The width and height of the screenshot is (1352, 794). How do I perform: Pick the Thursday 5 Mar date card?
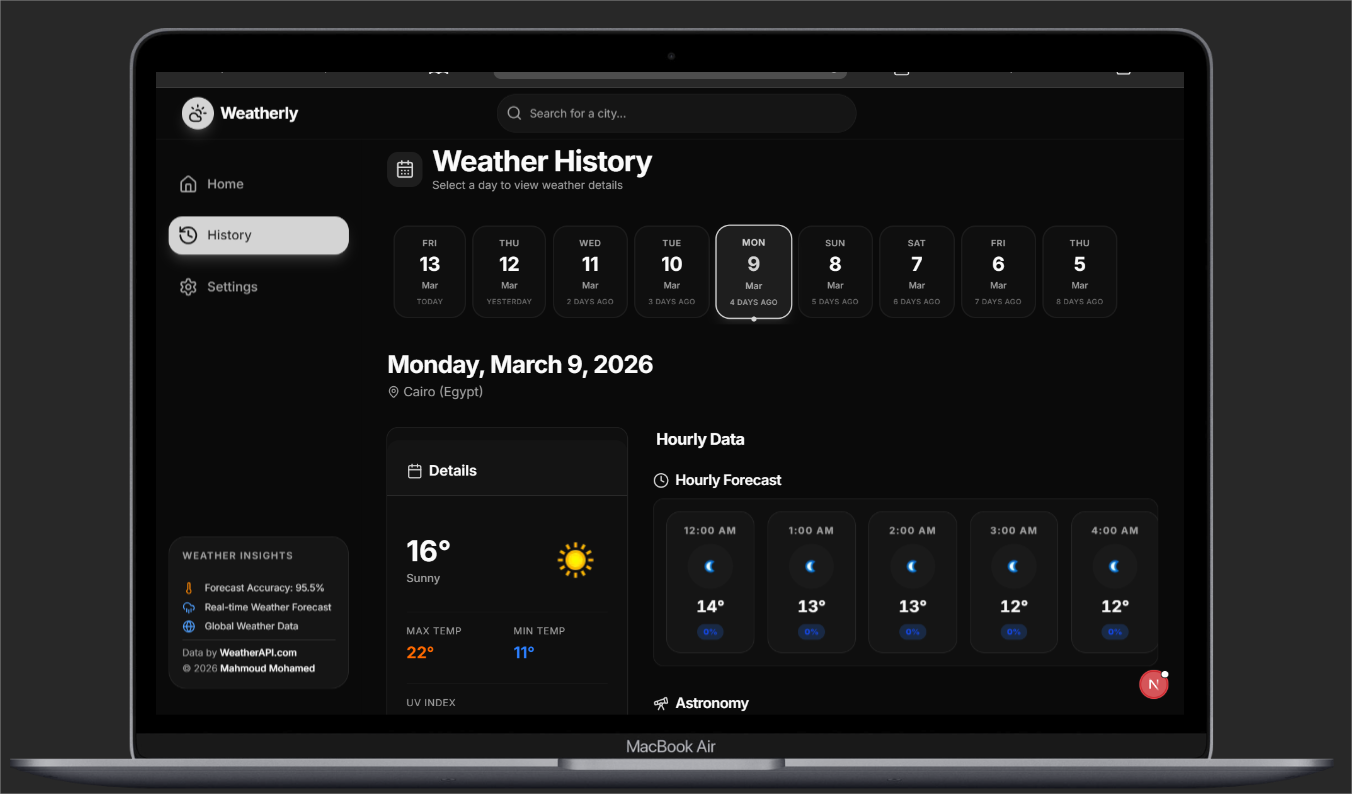(1079, 272)
